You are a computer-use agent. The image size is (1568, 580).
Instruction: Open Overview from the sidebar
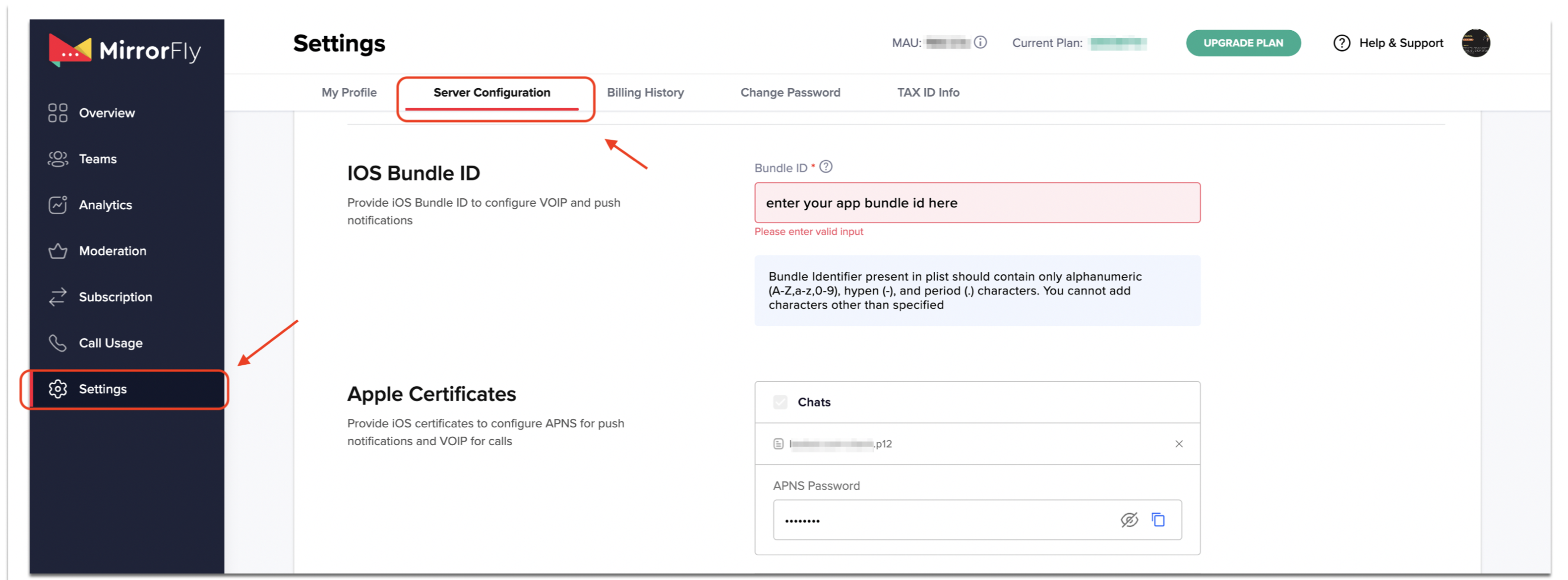pos(107,113)
